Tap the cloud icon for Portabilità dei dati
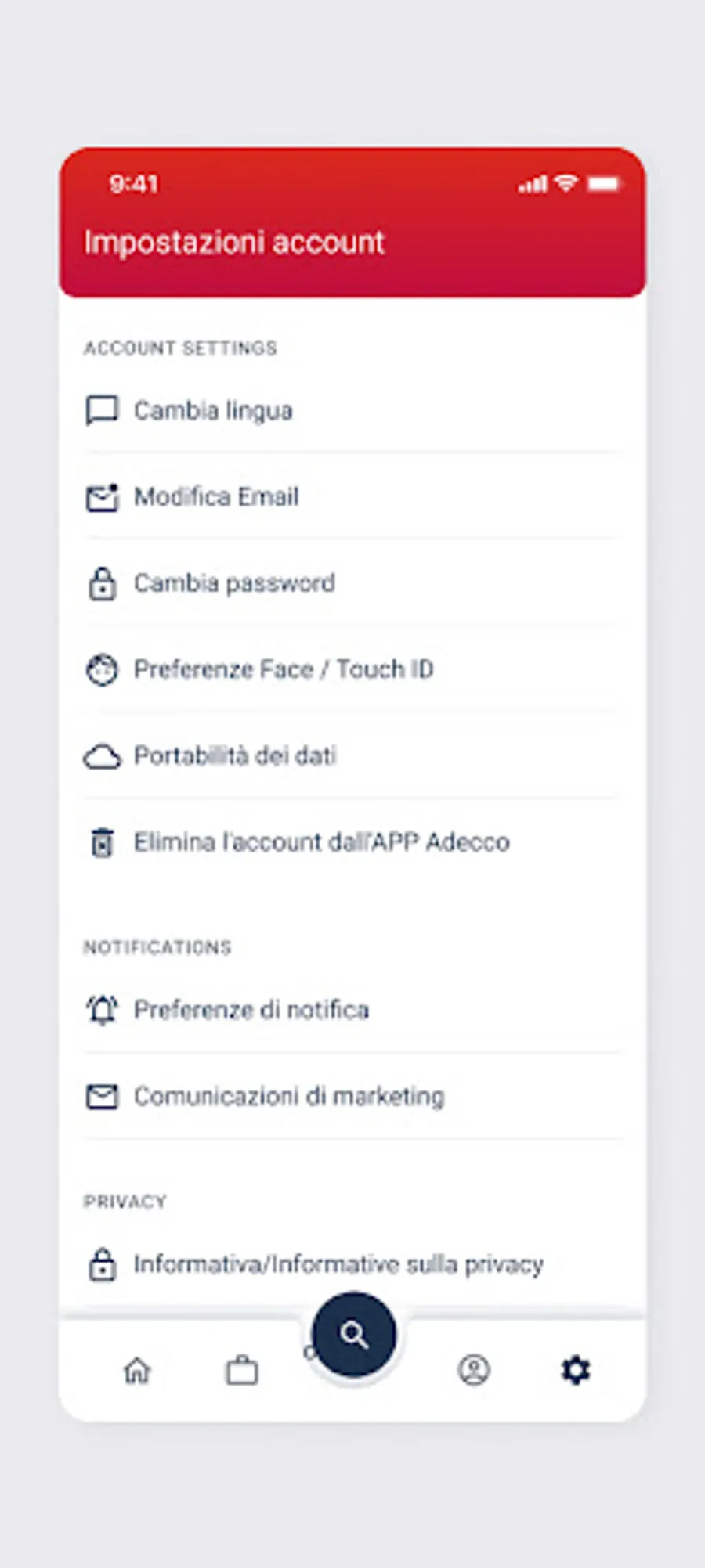 pos(102,757)
